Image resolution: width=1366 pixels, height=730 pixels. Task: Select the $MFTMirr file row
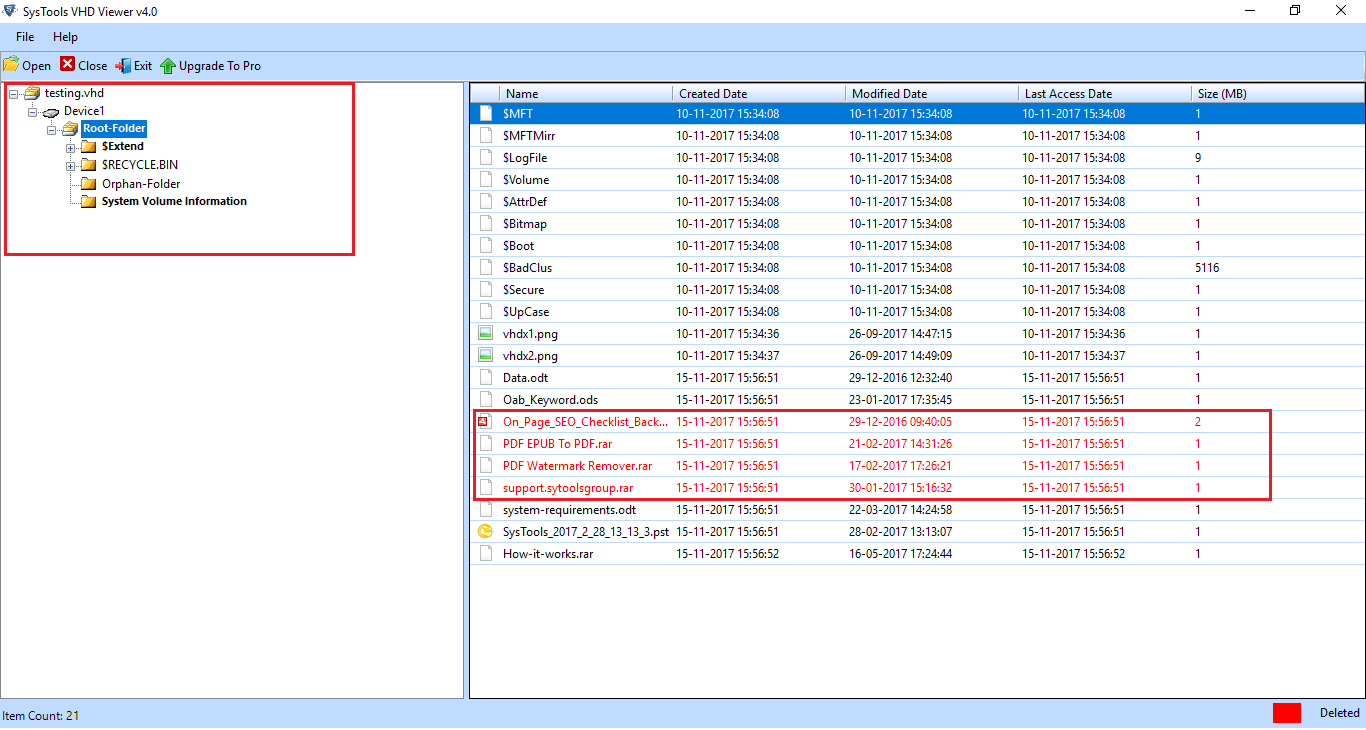point(917,136)
